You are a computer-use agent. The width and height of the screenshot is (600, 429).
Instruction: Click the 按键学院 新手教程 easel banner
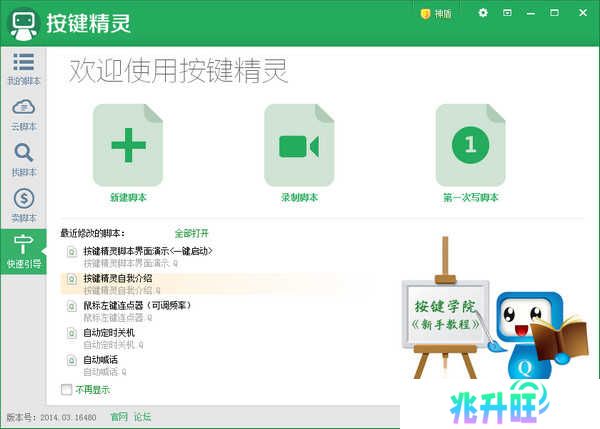(x=445, y=308)
